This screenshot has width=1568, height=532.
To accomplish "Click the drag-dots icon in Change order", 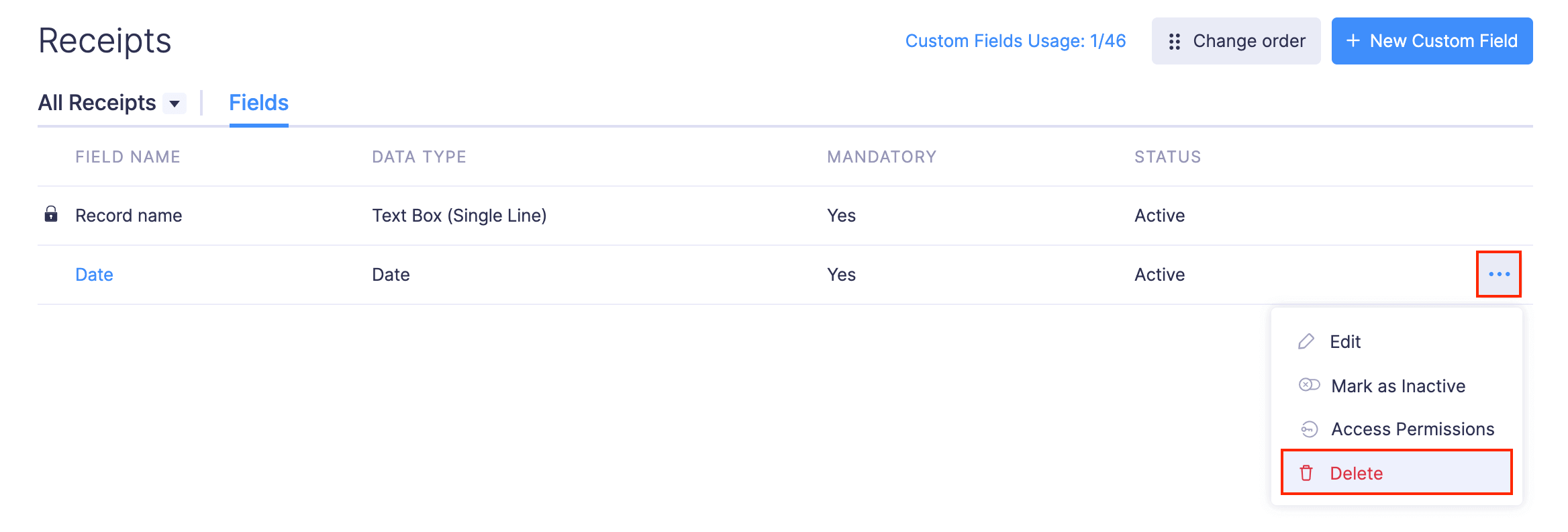I will (1174, 42).
